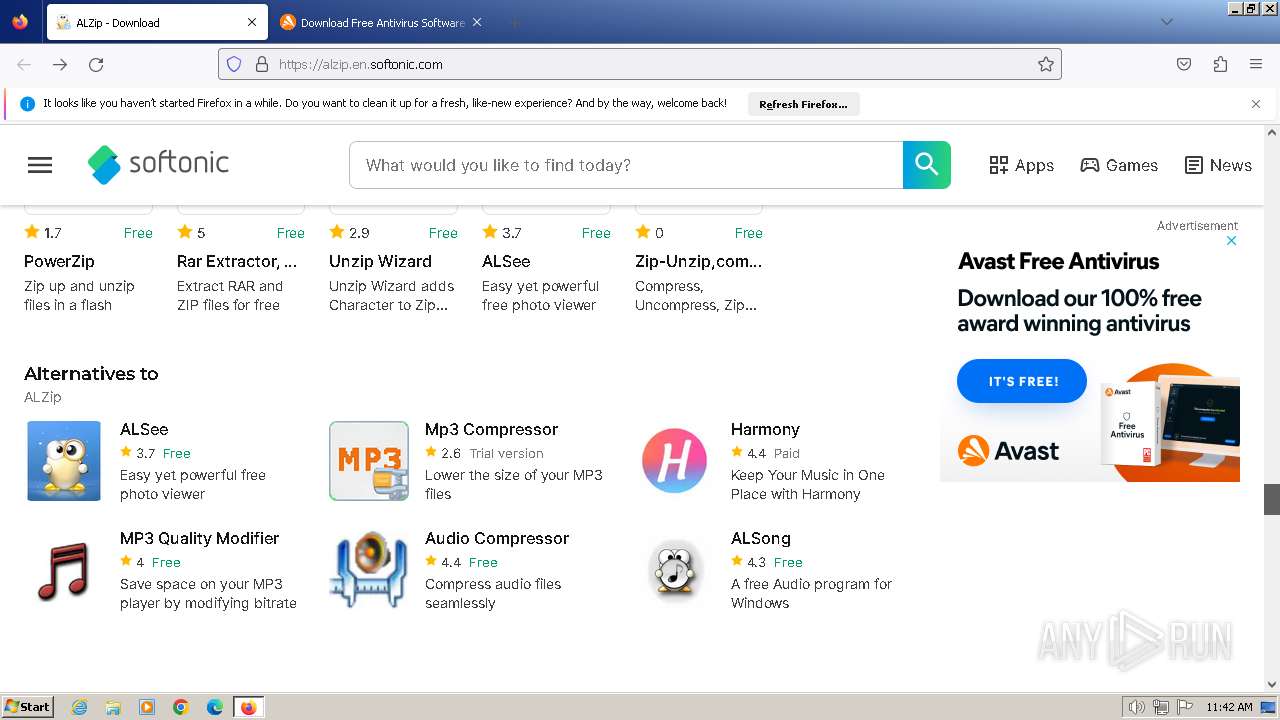Click the Audio Compressor app icon

tap(369, 570)
